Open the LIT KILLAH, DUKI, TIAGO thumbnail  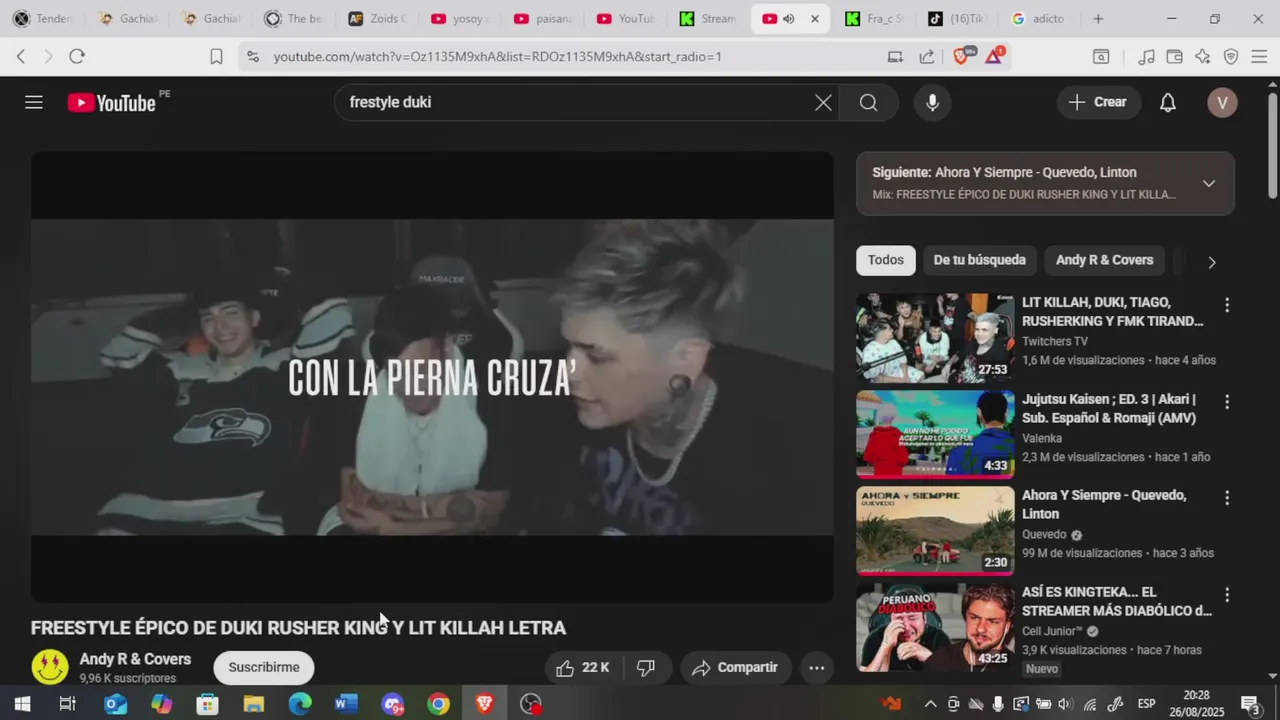point(935,338)
